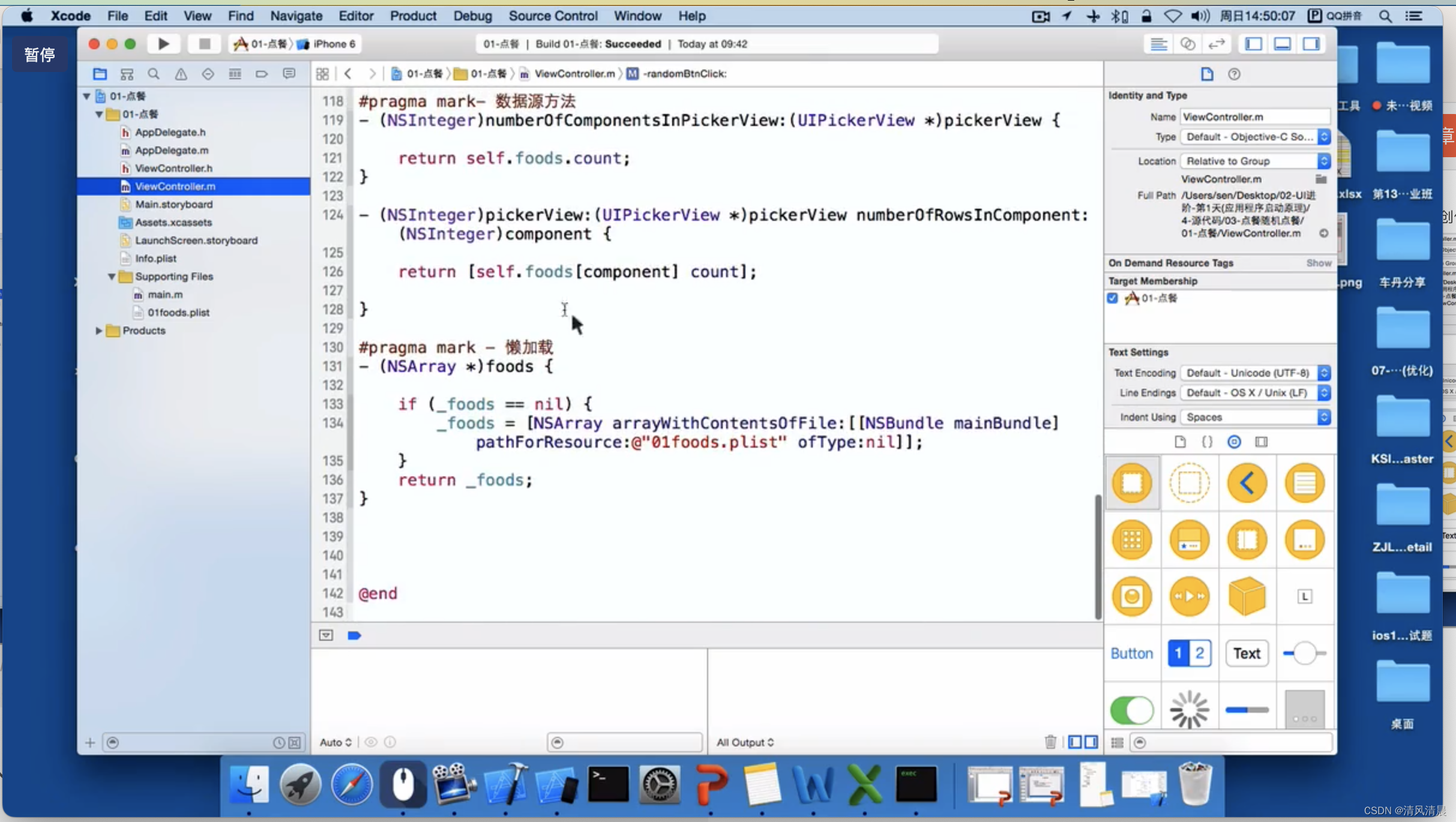The height and width of the screenshot is (822, 1456).
Task: Select the Media library icon
Action: 1261,442
